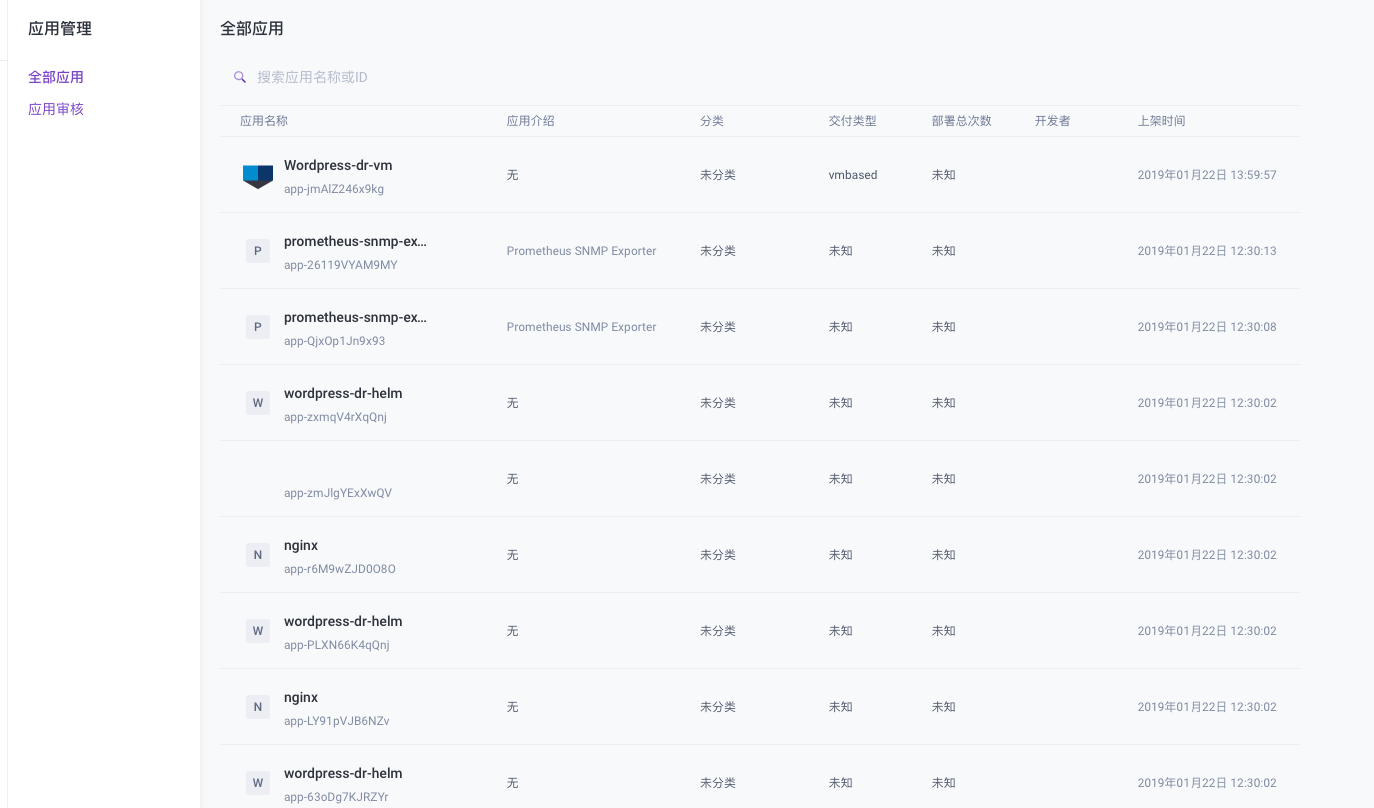
Task: Open nginx with ID app-r6M9wZJD0O8O
Action: click(301, 545)
